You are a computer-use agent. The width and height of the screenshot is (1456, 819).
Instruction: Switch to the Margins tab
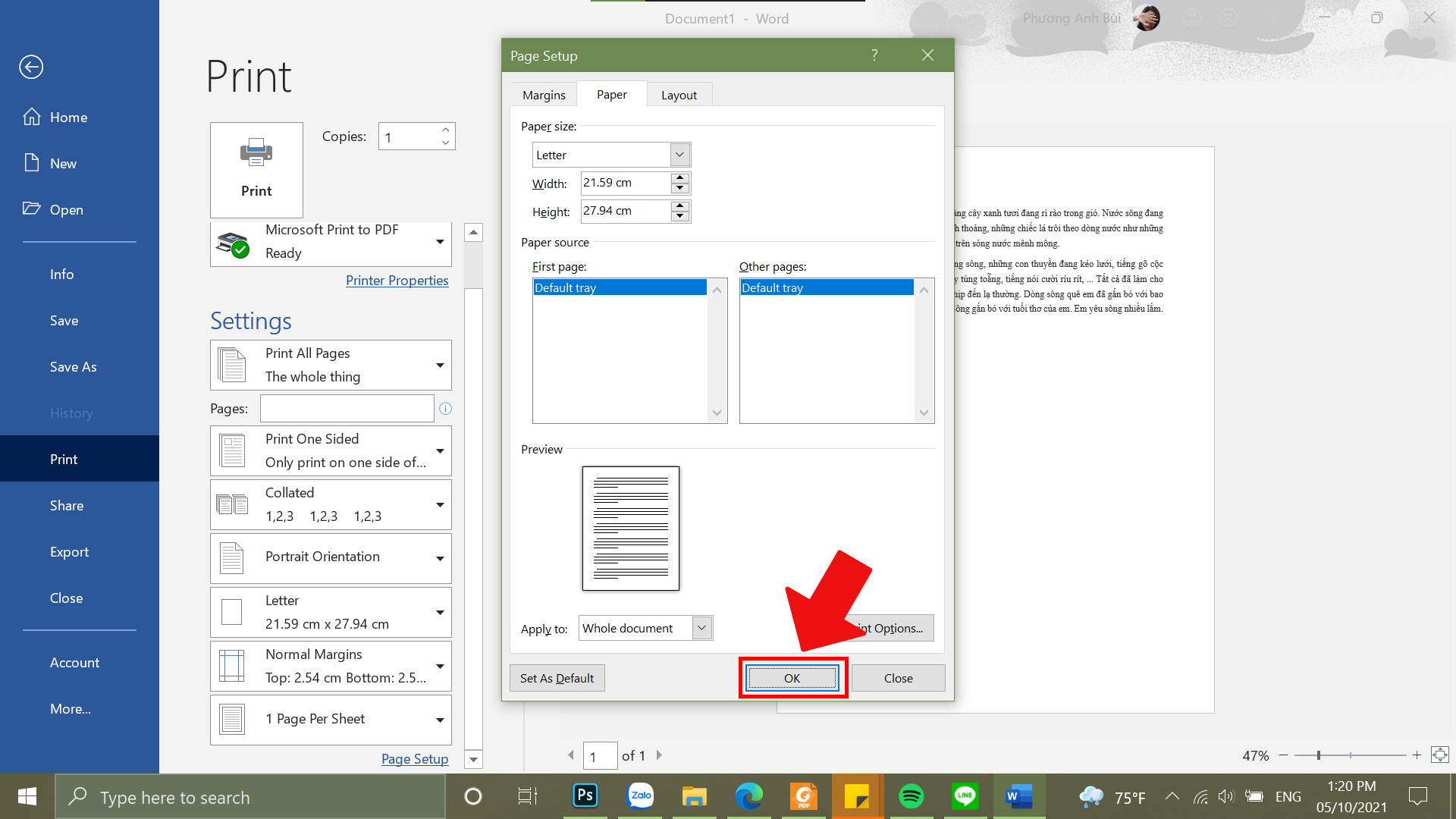[544, 95]
